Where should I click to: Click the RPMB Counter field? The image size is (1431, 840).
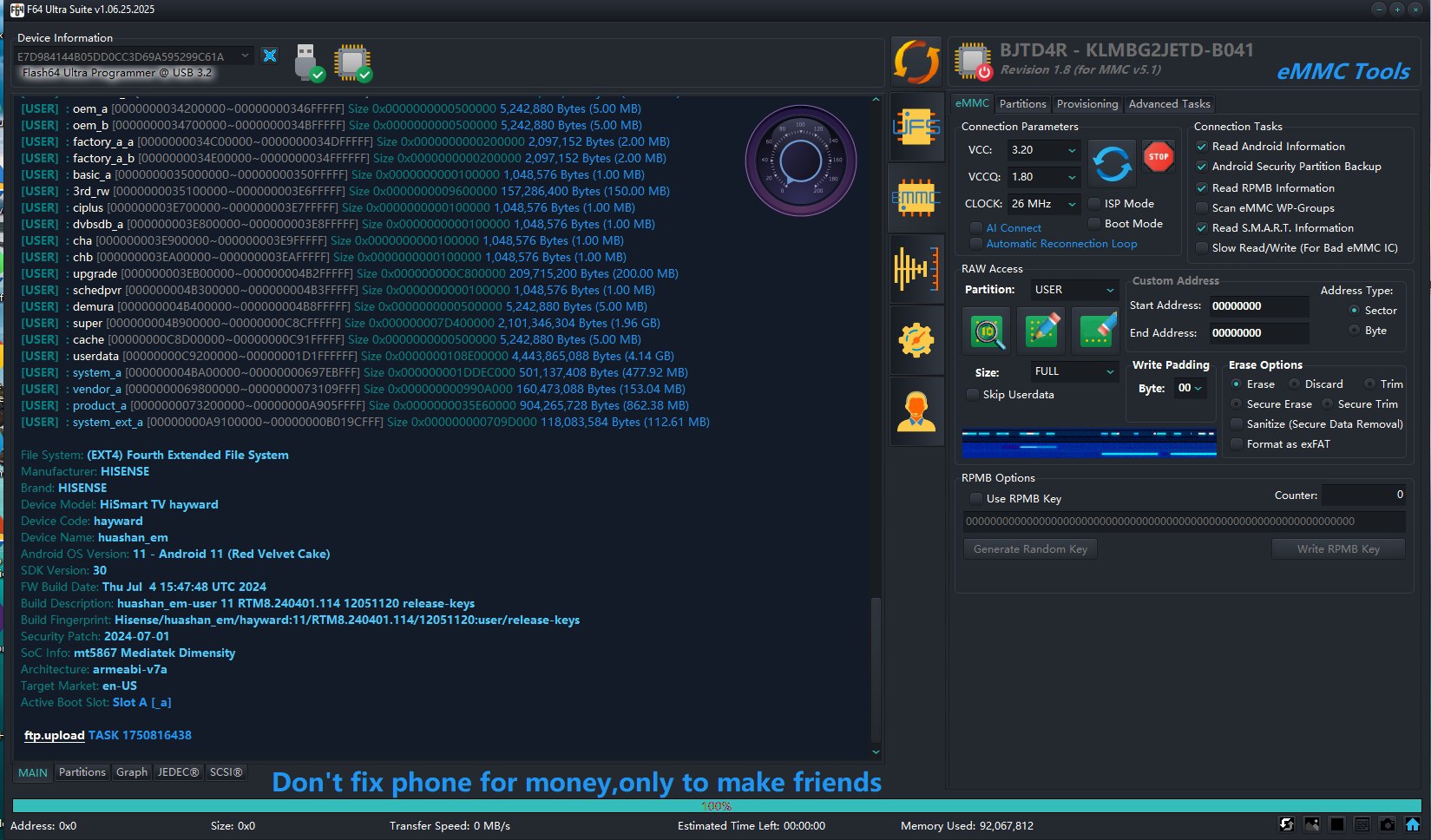(1363, 495)
